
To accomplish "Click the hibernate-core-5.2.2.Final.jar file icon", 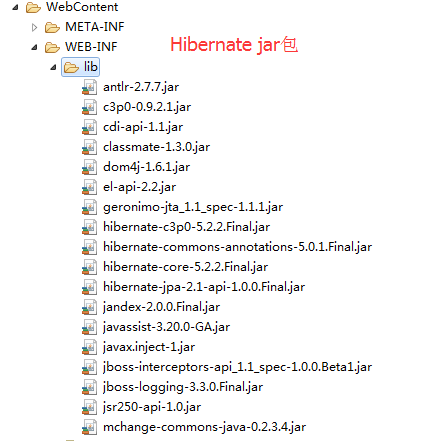I will (x=89, y=267).
